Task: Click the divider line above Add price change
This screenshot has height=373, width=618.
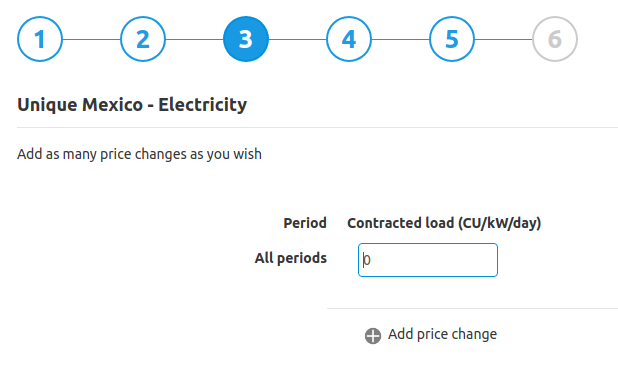Action: (473, 308)
